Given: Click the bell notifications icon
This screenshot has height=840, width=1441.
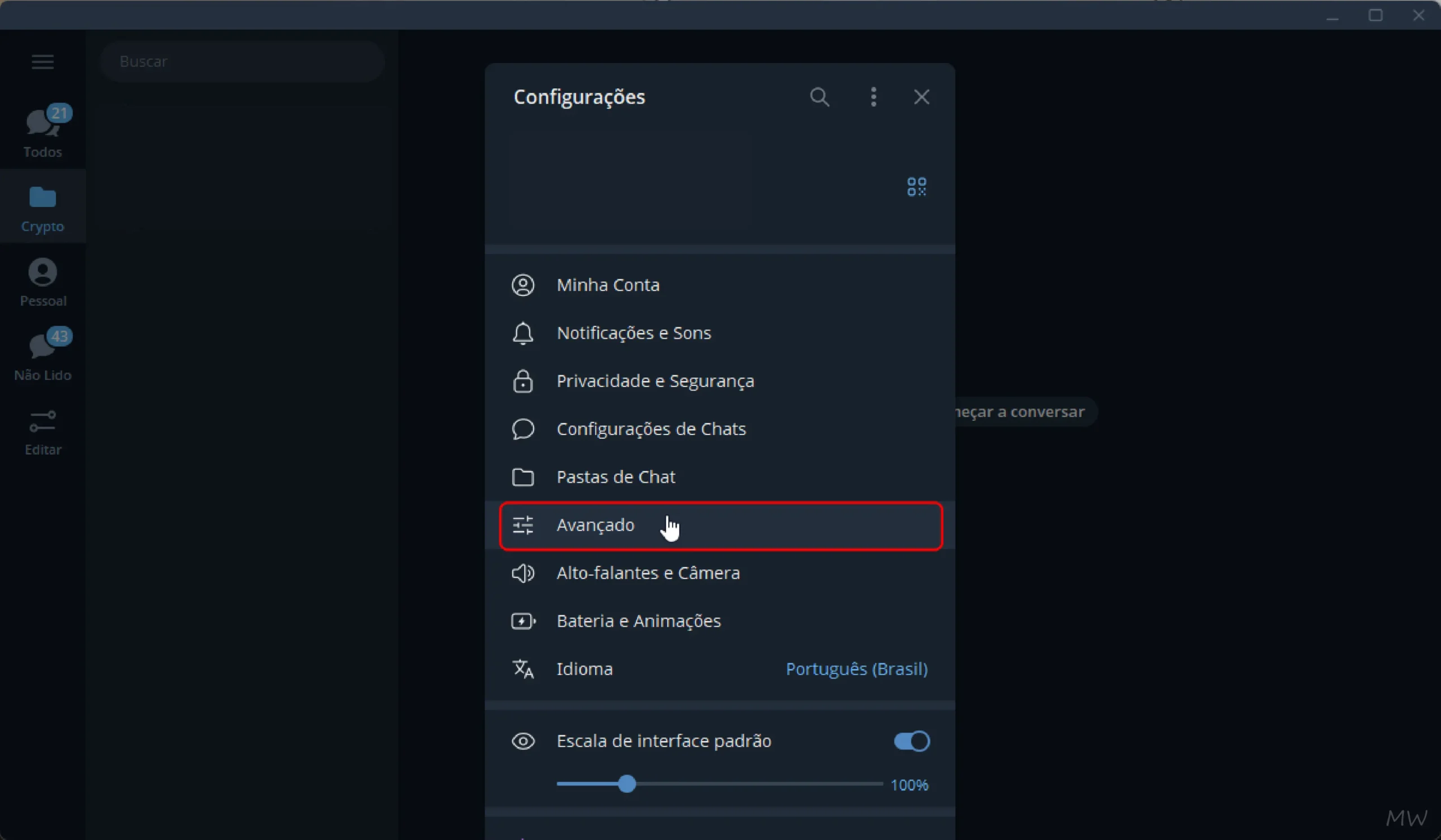Looking at the screenshot, I should (523, 333).
